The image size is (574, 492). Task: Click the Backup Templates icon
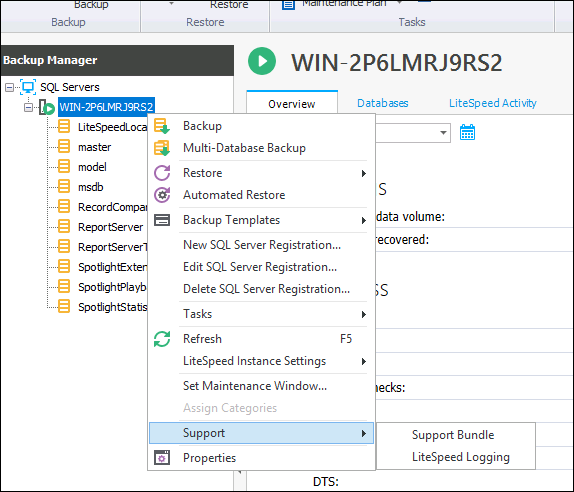[x=162, y=220]
